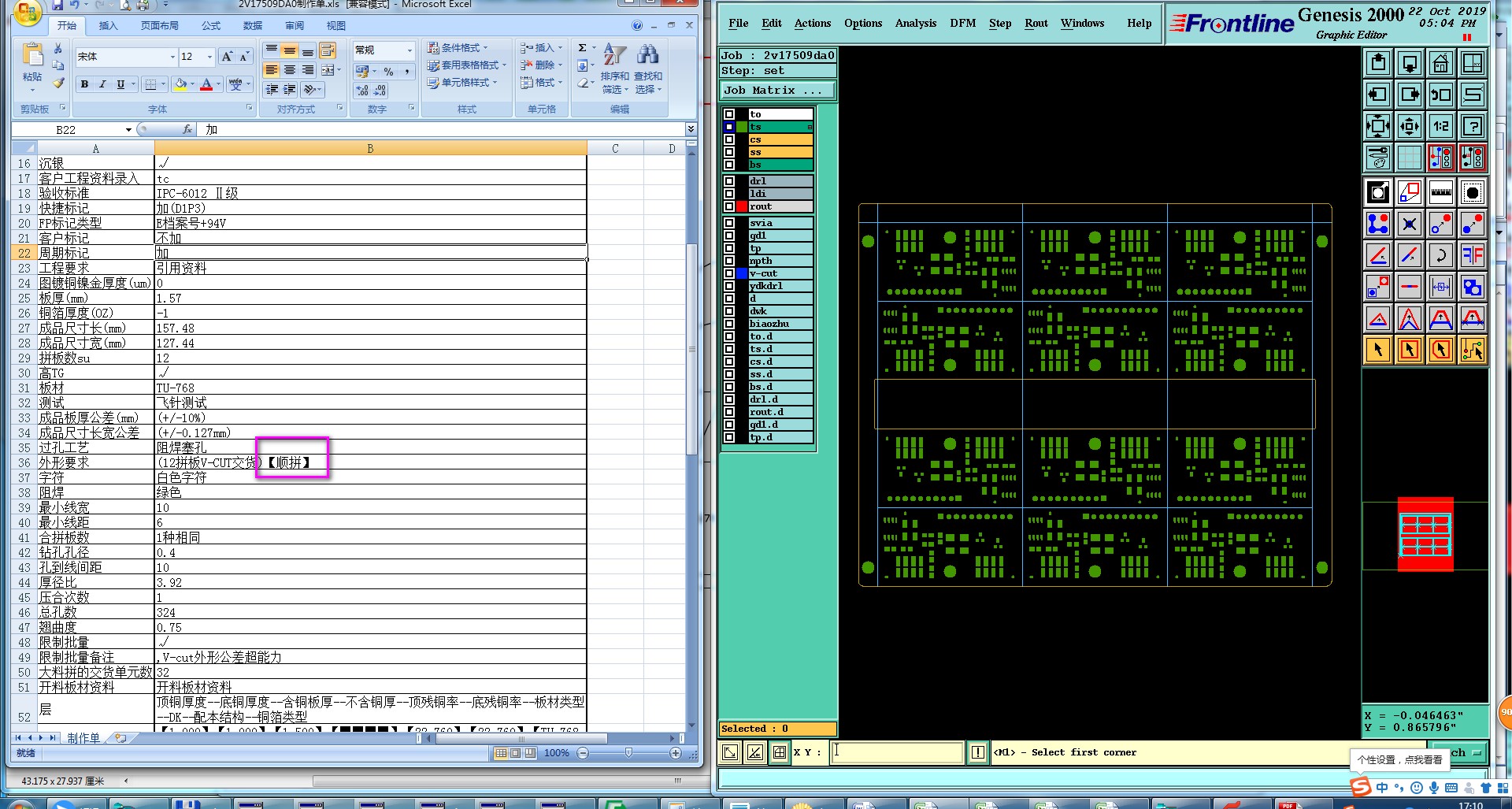Click the green color swatch on layer ts
This screenshot has height=809, width=1512.
741,127
